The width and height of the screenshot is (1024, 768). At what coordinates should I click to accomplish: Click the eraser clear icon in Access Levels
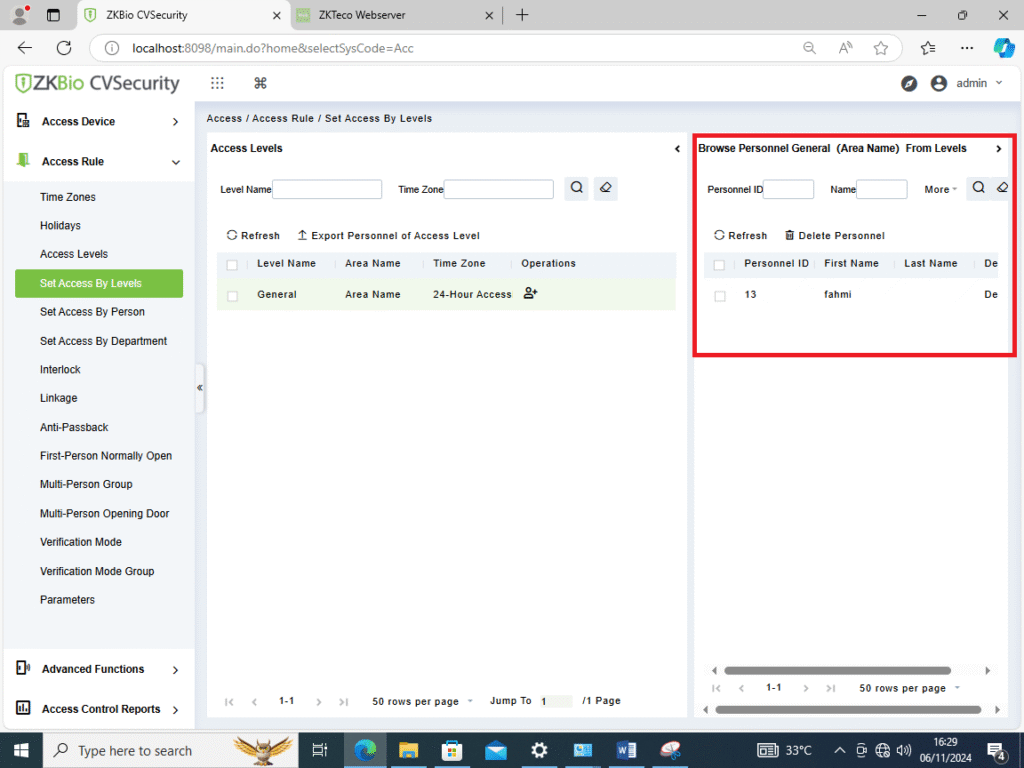click(605, 188)
